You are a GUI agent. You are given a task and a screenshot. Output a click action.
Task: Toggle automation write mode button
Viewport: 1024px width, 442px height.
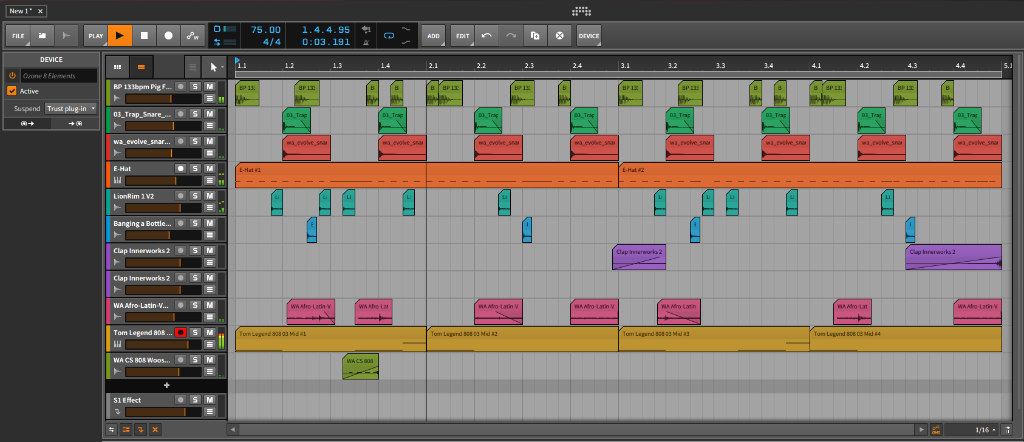point(193,36)
